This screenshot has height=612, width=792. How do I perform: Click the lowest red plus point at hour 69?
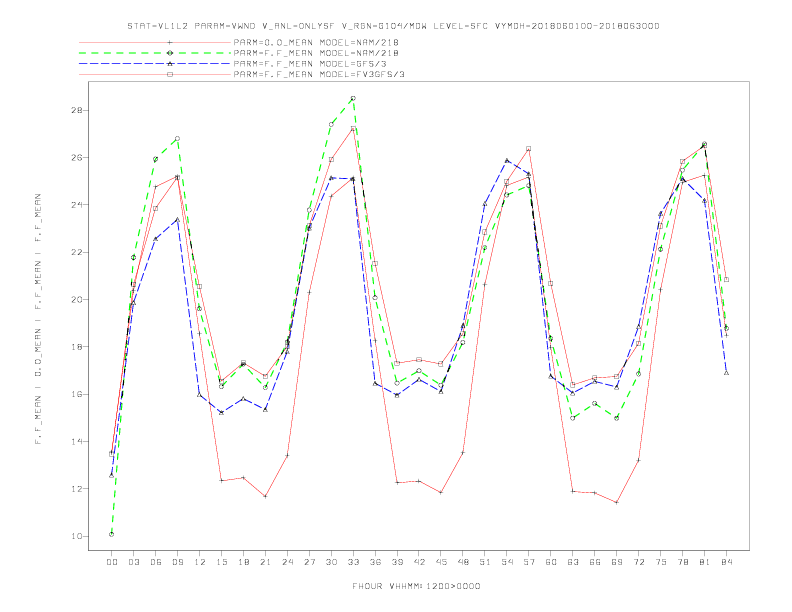pyautogui.click(x=617, y=502)
